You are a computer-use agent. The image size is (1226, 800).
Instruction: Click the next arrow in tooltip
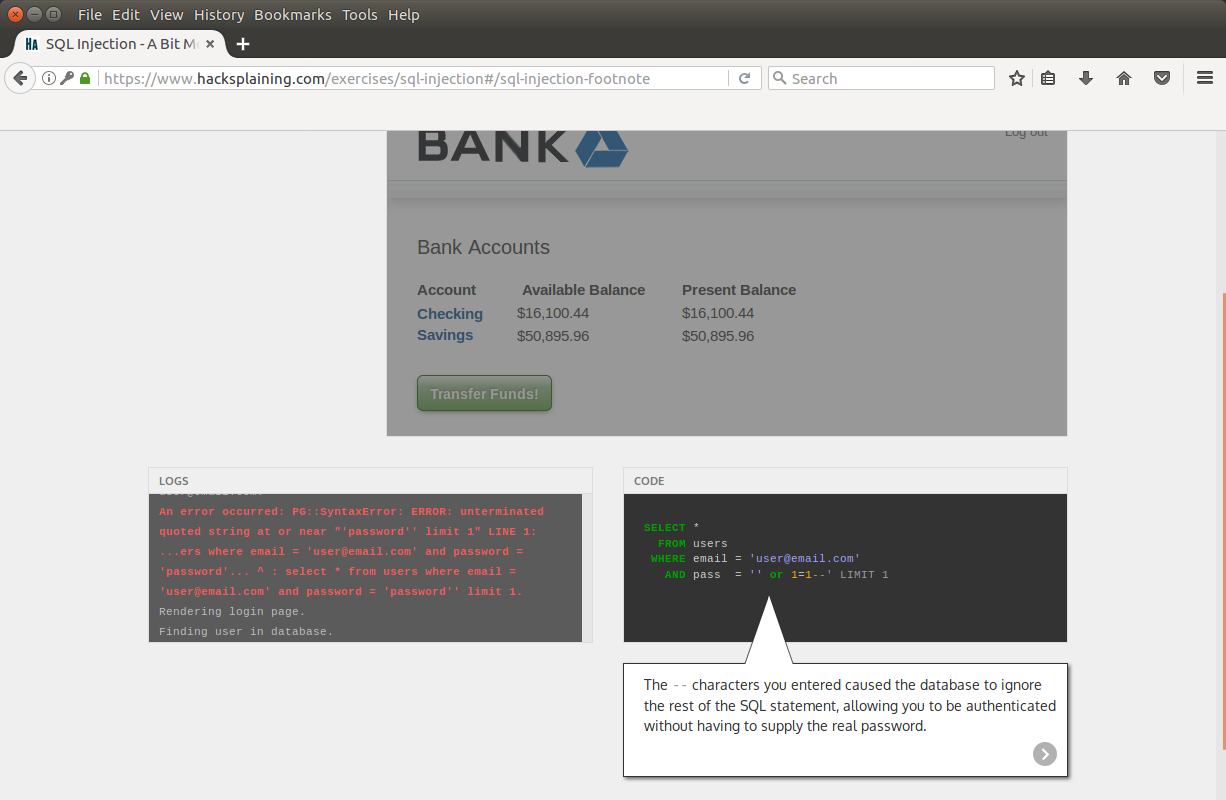(1045, 754)
